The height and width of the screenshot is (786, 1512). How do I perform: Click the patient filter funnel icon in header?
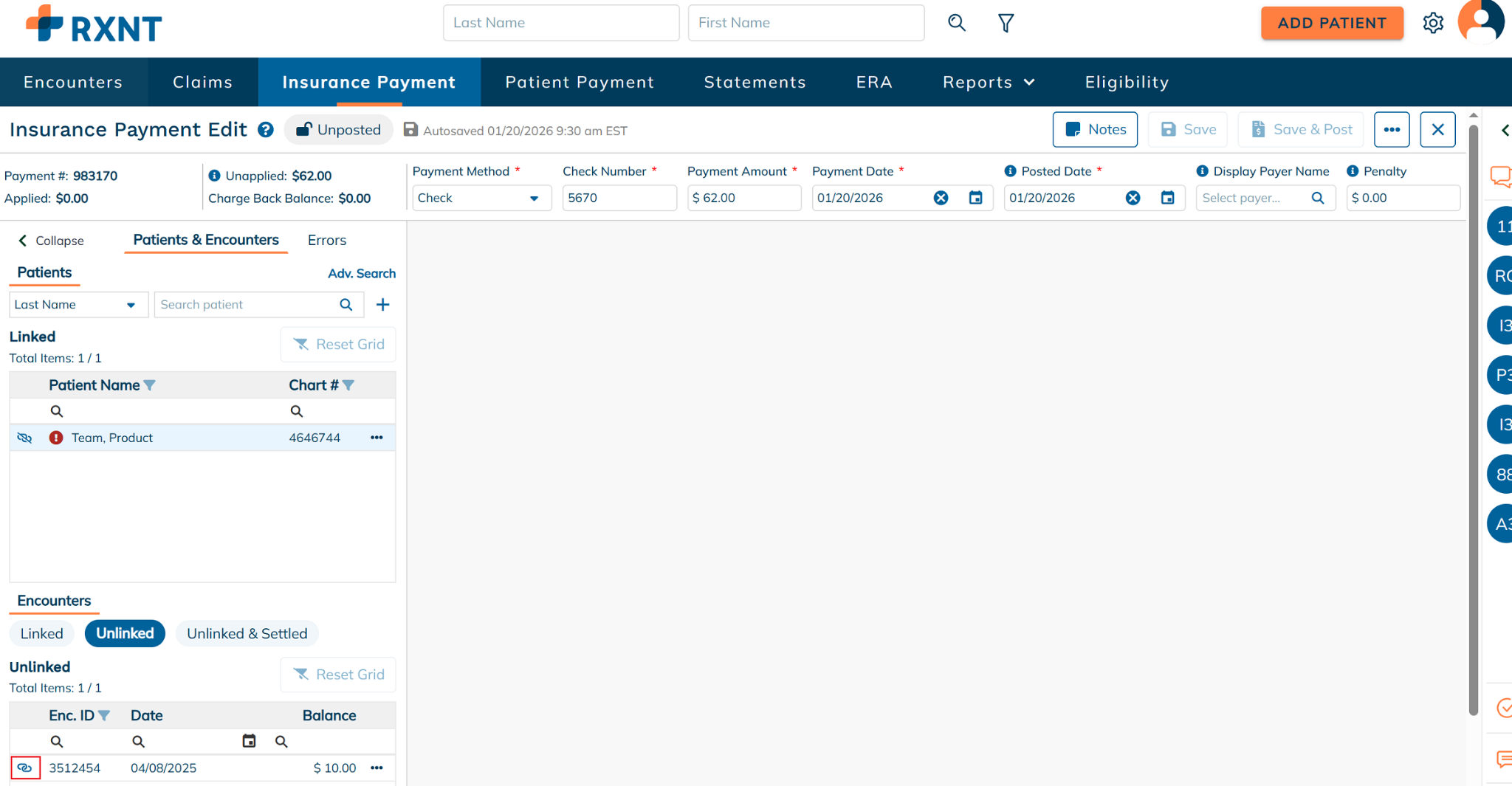pyautogui.click(x=1006, y=23)
